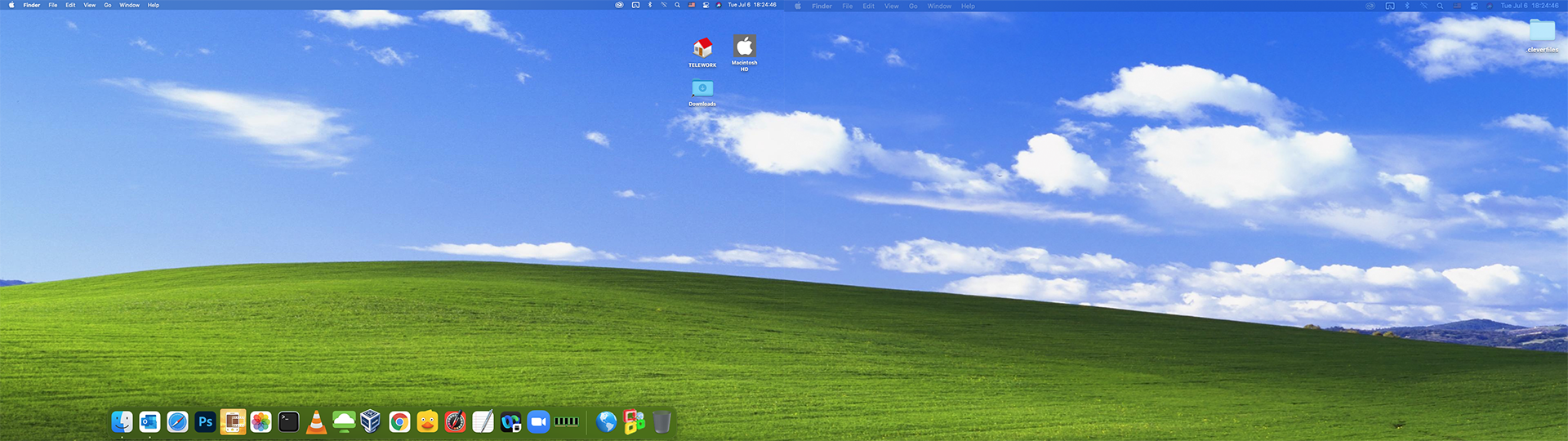Launch Cyberduck yellow duck app
This screenshot has width=1568, height=441.
[x=427, y=421]
